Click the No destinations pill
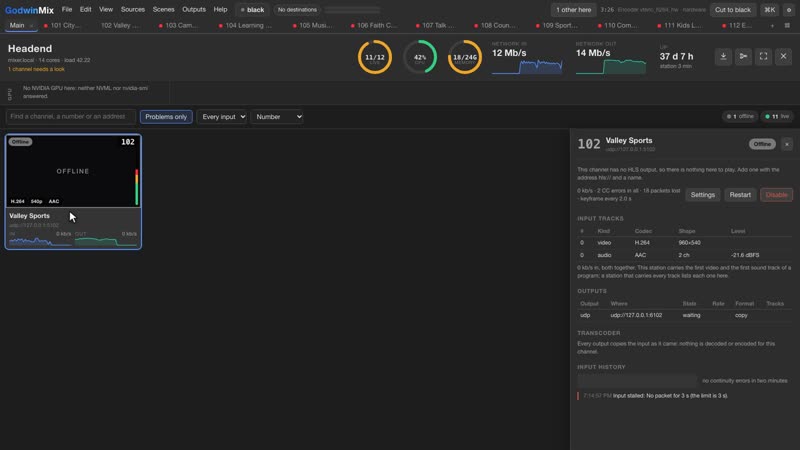 297,10
